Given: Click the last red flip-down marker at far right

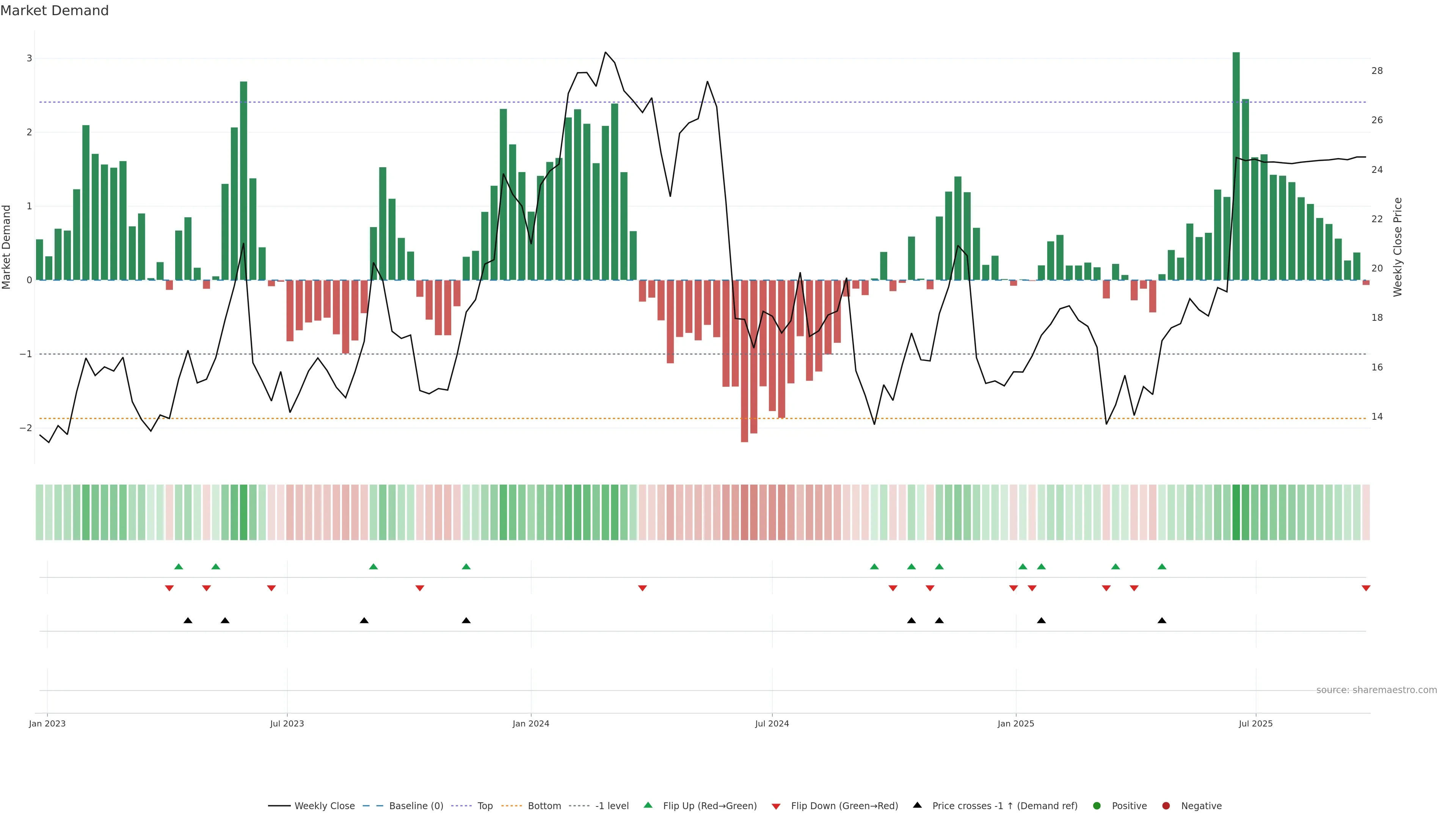Looking at the screenshot, I should point(1366,588).
